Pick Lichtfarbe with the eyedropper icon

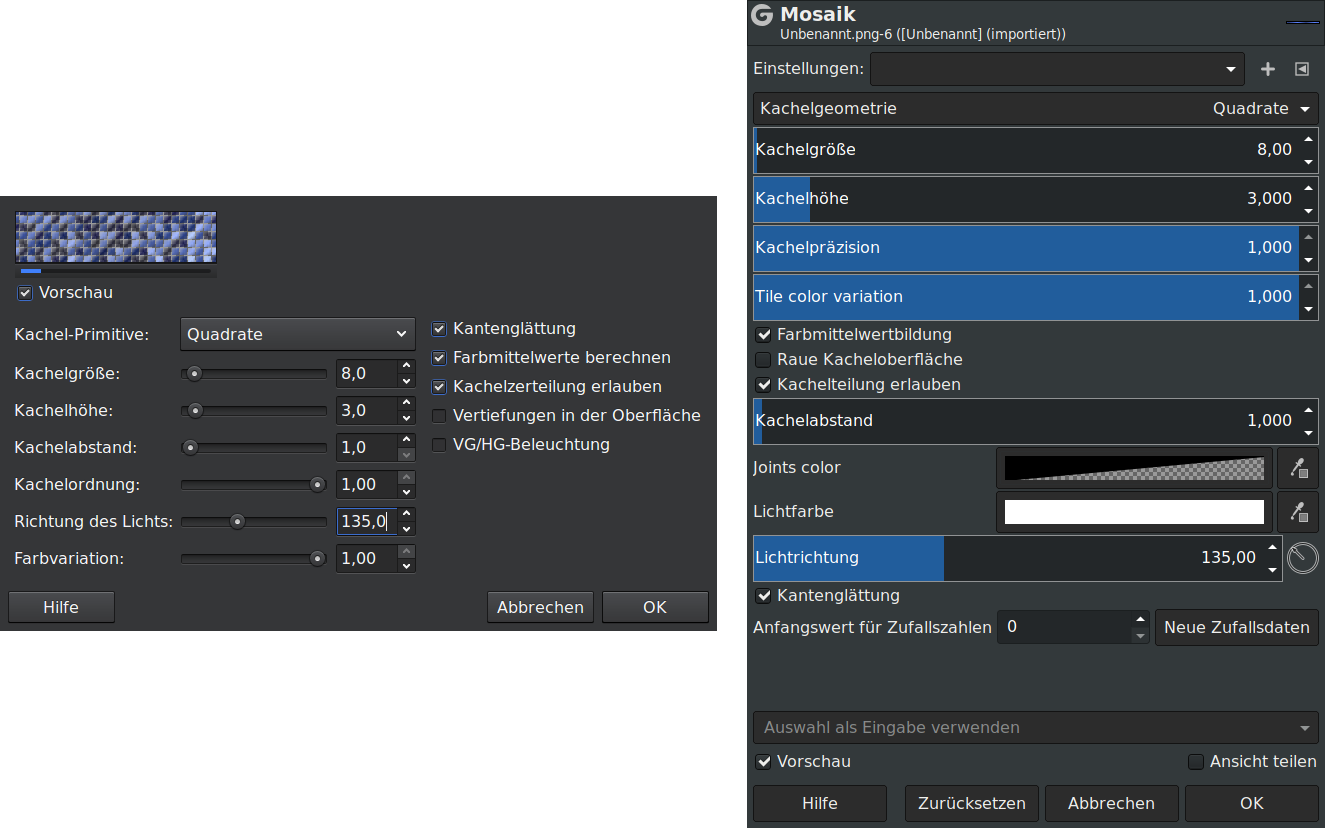click(1298, 512)
